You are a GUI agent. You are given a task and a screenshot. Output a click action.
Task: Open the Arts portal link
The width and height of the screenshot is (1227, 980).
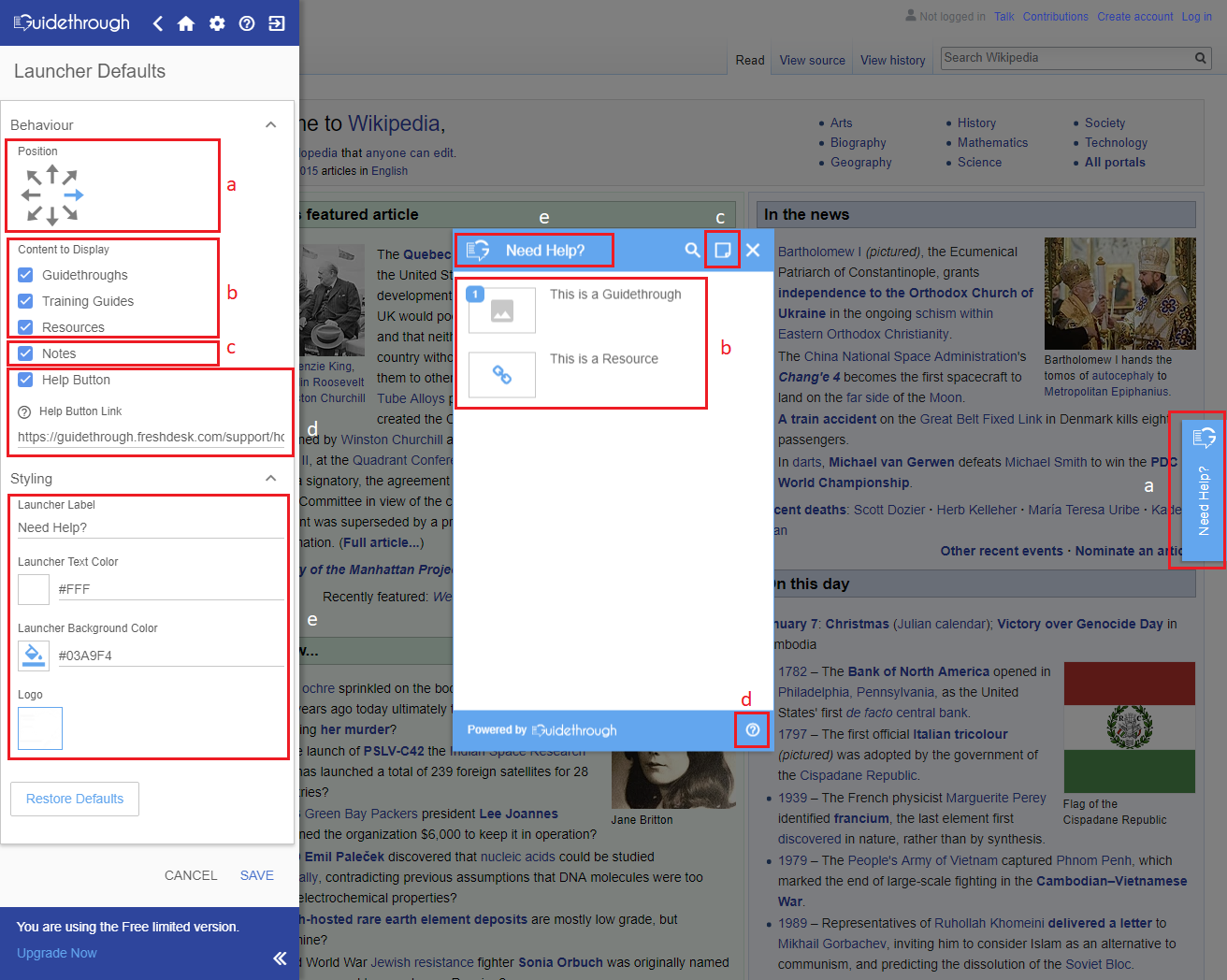click(x=842, y=122)
